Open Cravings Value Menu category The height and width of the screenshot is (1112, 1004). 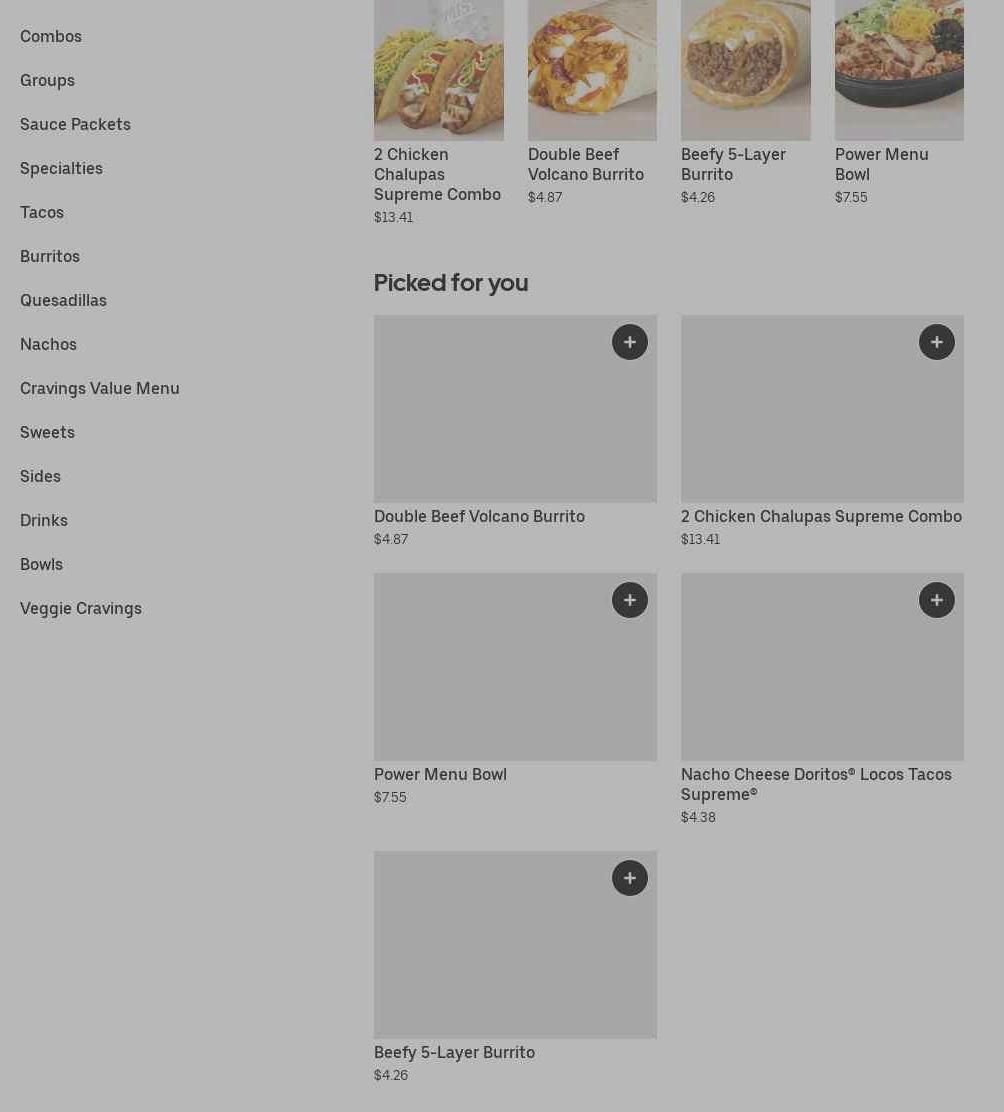100,388
